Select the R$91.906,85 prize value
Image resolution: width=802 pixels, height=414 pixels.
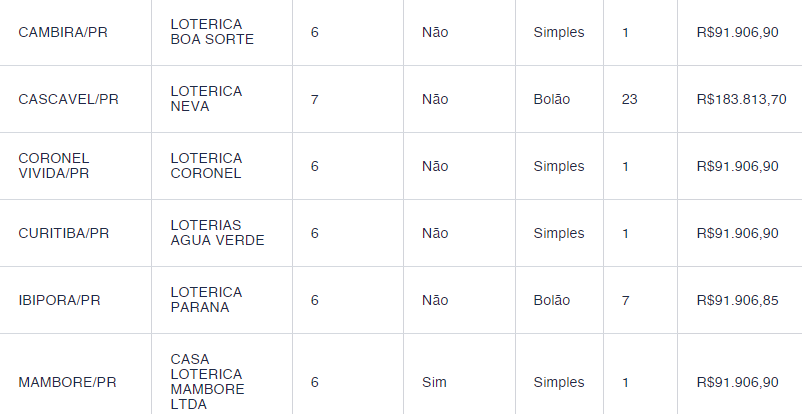click(738, 300)
